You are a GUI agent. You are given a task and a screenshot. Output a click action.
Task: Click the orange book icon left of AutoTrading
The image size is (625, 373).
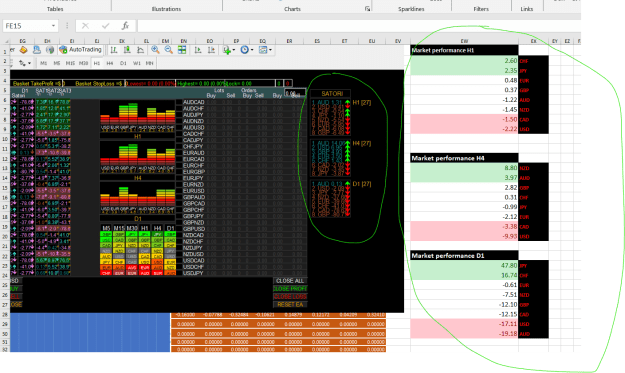coord(23,50)
